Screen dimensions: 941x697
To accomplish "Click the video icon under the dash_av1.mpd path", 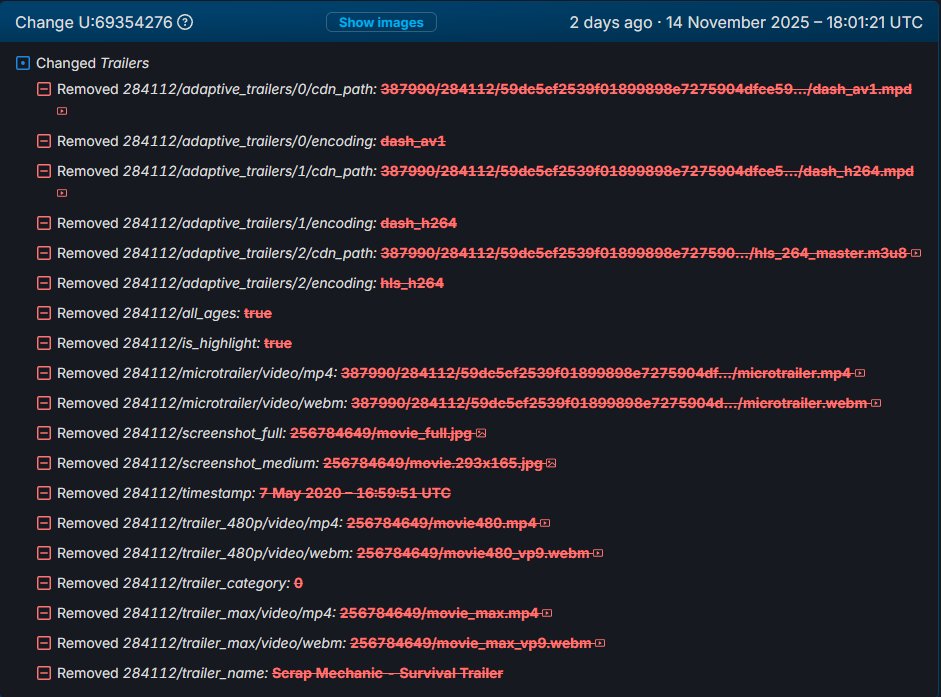I will point(62,111).
